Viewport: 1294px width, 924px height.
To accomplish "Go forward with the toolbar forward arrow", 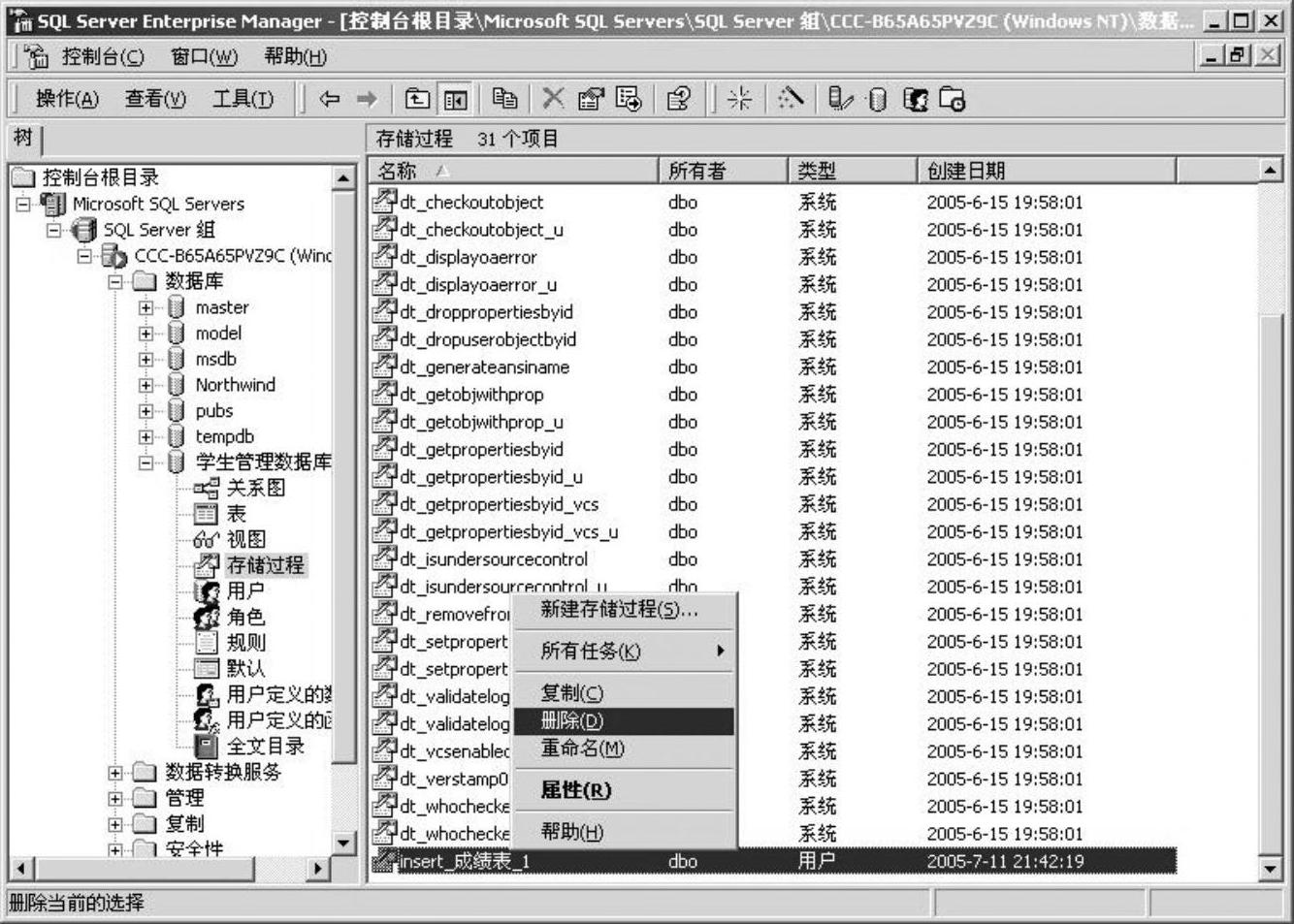I will click(366, 99).
